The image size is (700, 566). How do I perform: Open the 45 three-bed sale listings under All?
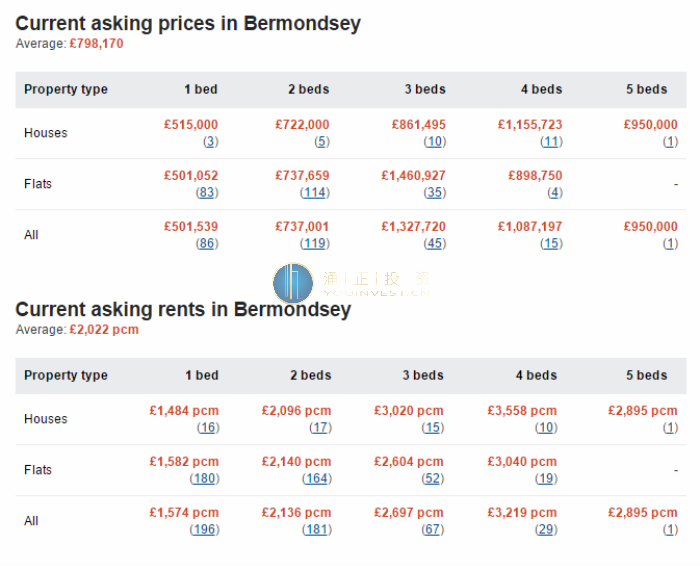[x=435, y=244]
